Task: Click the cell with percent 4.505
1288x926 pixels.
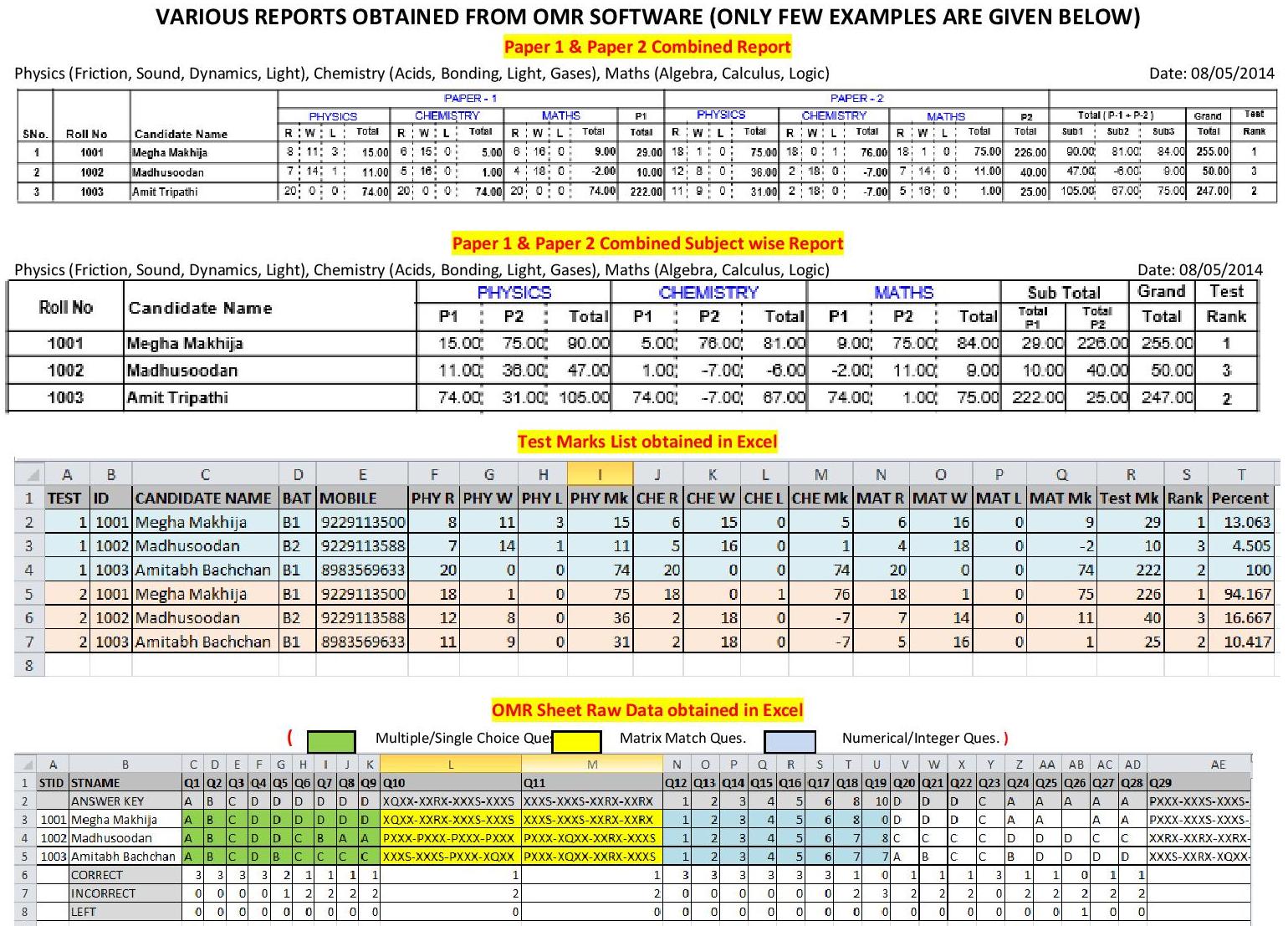Action: point(1241,545)
